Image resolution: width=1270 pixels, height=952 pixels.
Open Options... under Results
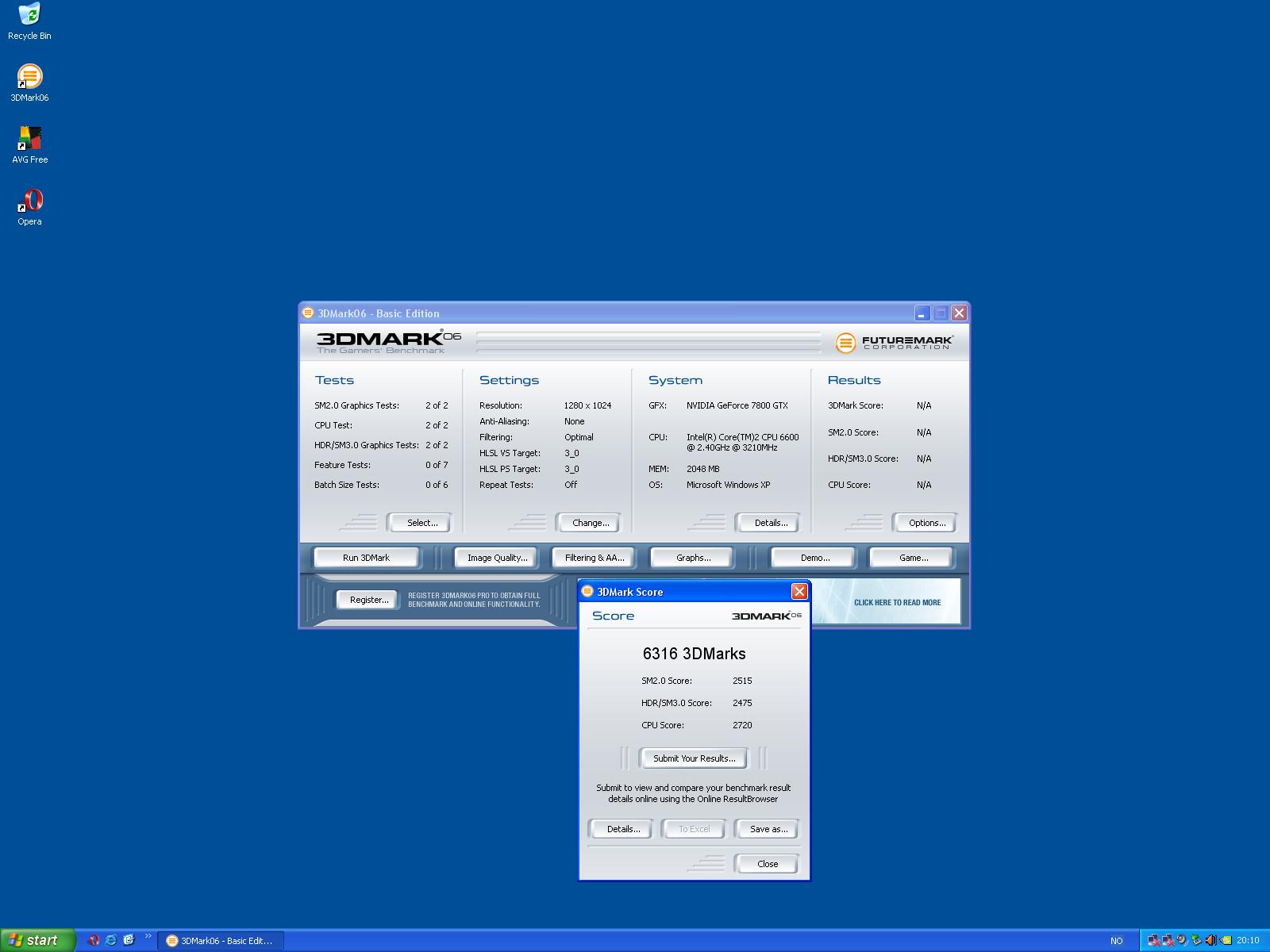pos(924,523)
